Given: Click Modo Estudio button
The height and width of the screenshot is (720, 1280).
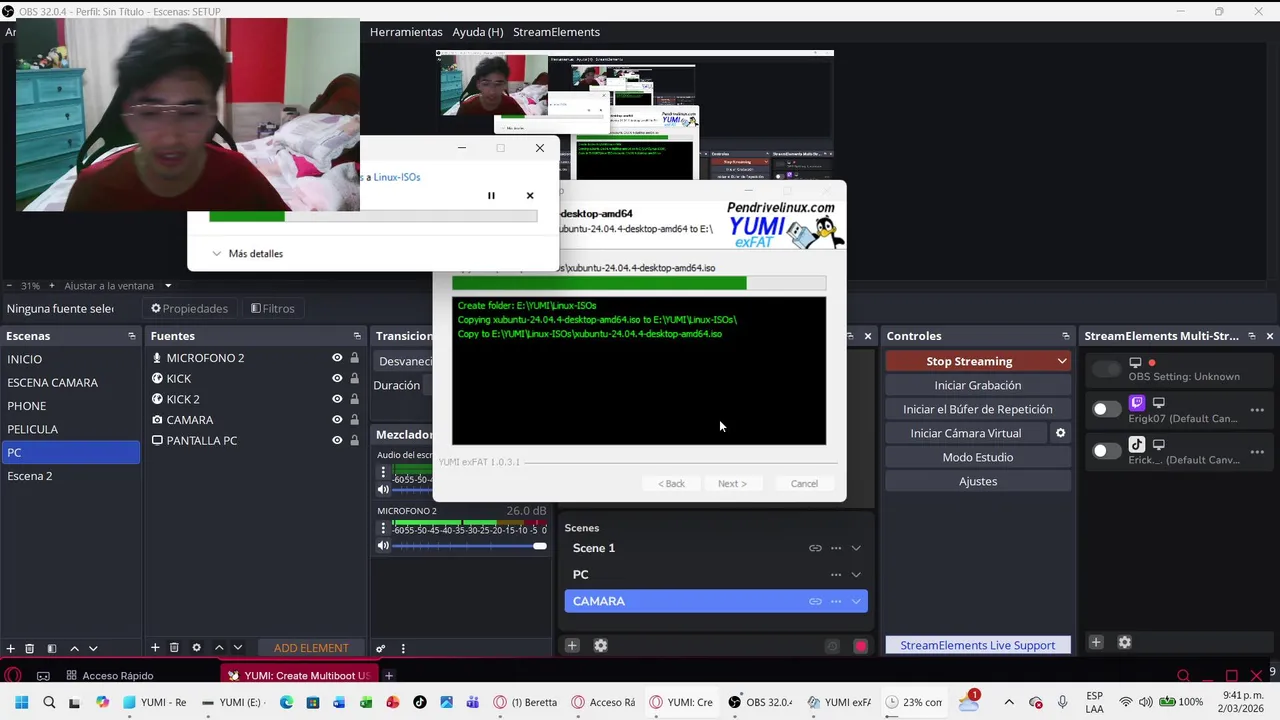Looking at the screenshot, I should 978,457.
